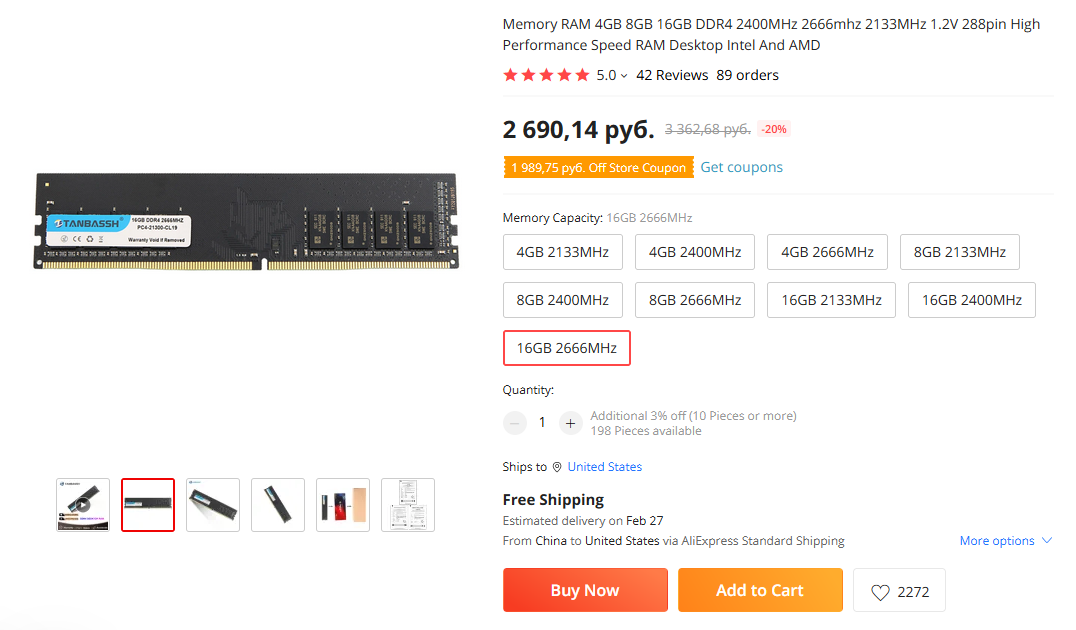Increase quantity with plus button
This screenshot has width=1076, height=630.
pyautogui.click(x=570, y=423)
